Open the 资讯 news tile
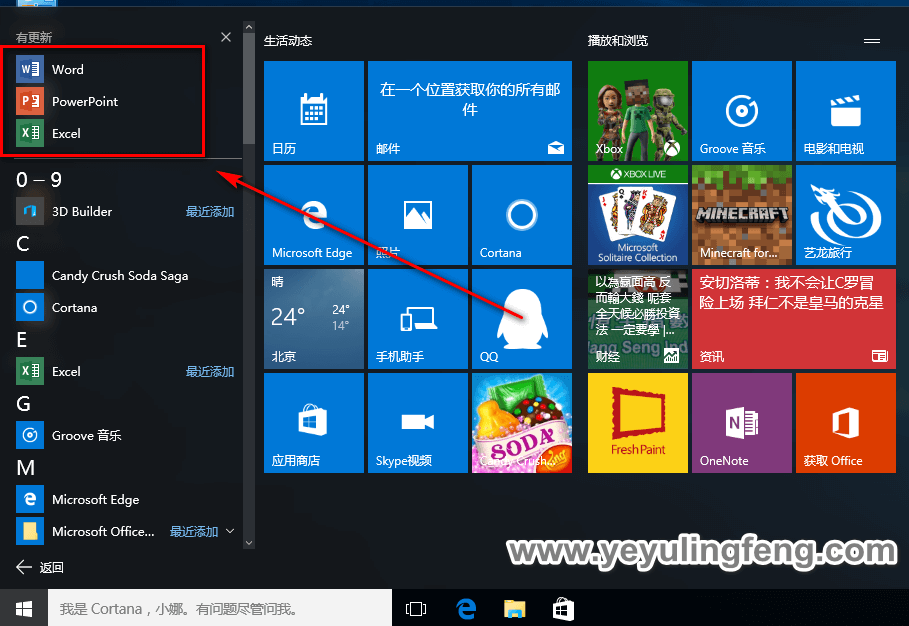The width and height of the screenshot is (909, 626). 794,319
